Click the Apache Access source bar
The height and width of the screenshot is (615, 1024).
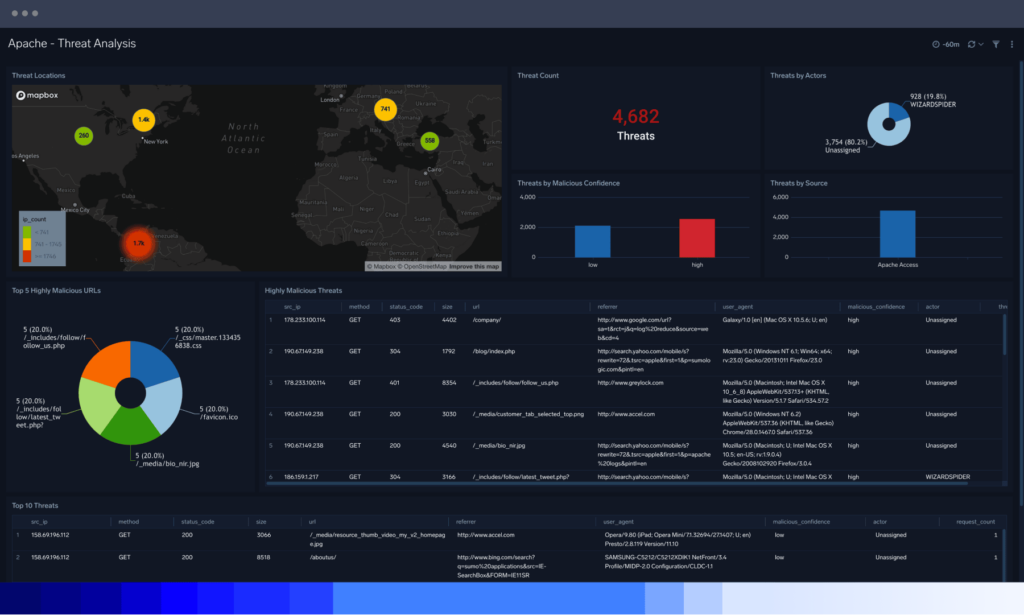[x=897, y=234]
